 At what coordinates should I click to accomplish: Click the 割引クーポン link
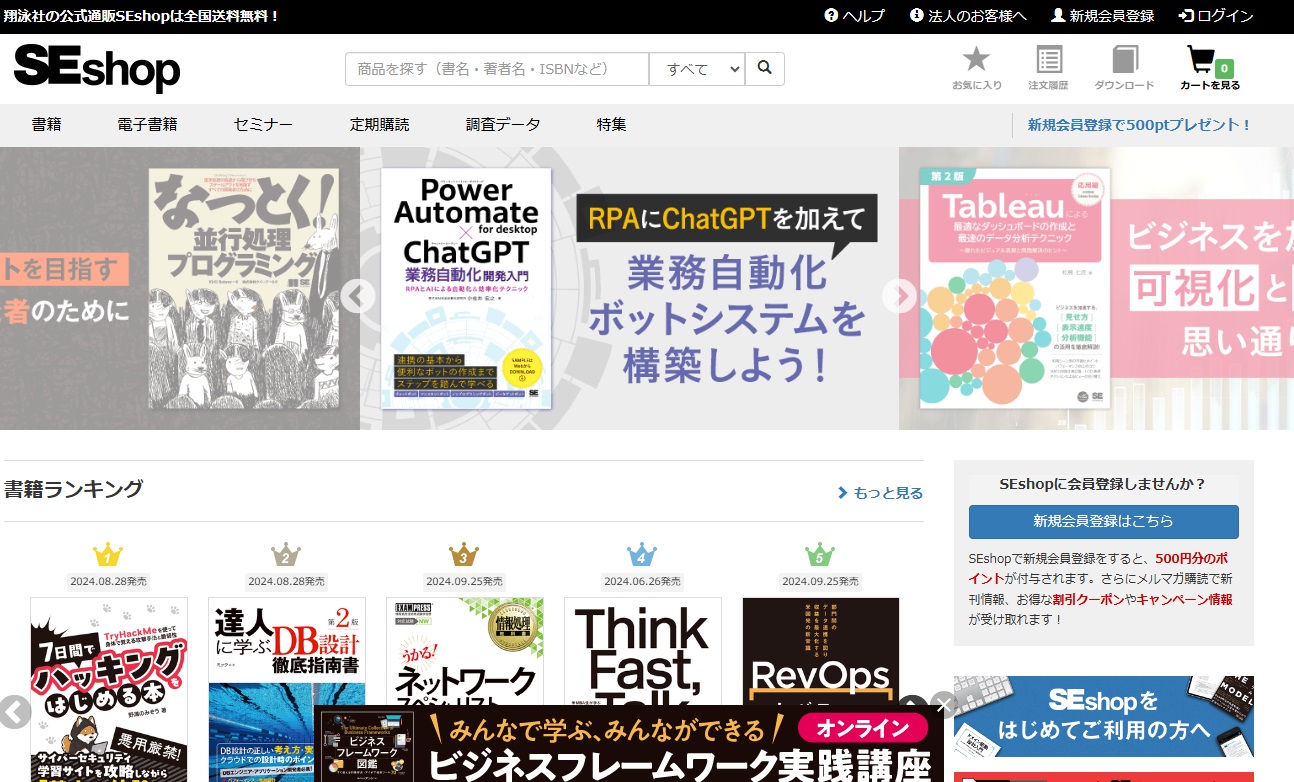pyautogui.click(x=1087, y=599)
